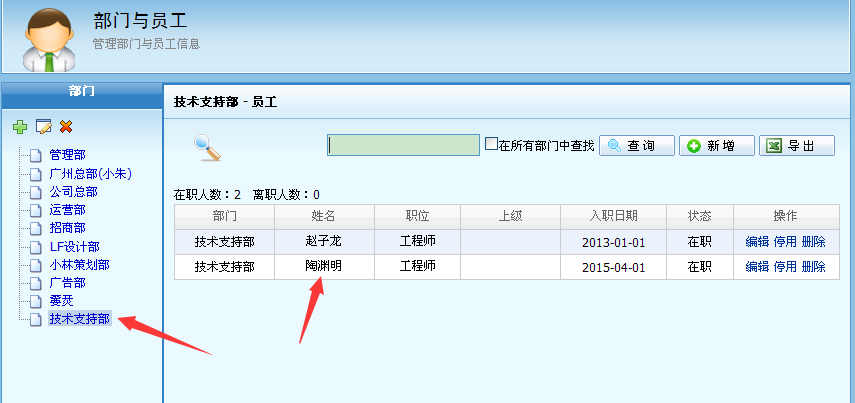855x403 pixels.
Task: Export employee list with 导出 button
Action: [x=797, y=146]
